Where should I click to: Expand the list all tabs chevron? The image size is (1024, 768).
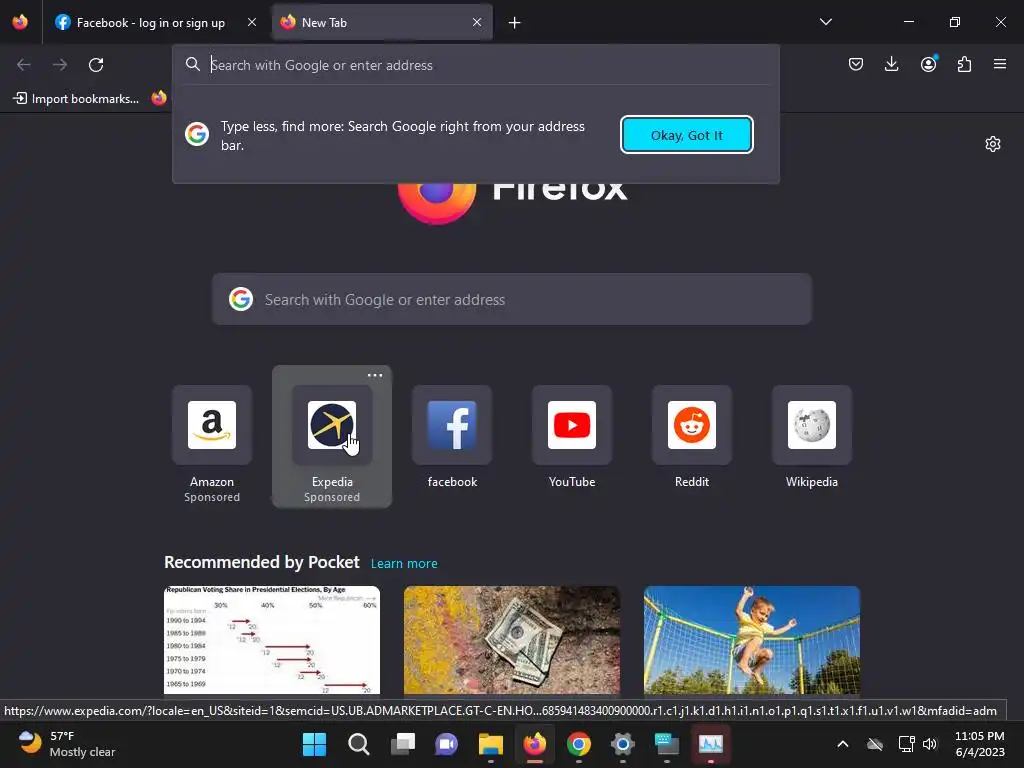pos(825,22)
